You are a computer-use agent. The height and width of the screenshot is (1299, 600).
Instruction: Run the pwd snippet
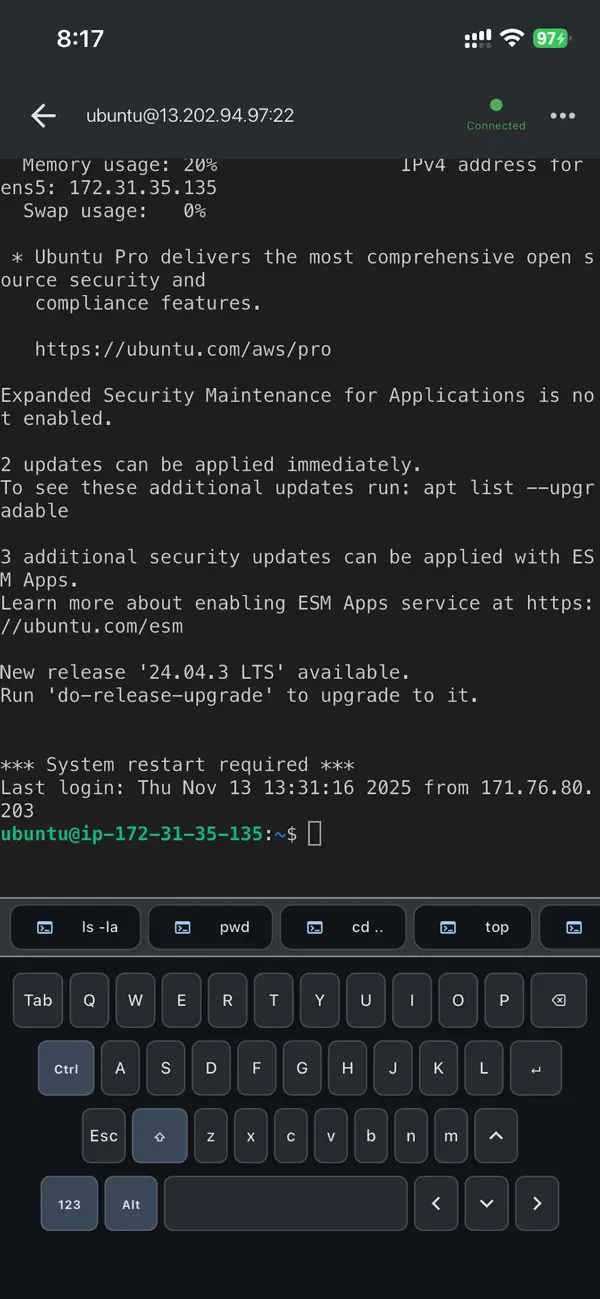(210, 927)
